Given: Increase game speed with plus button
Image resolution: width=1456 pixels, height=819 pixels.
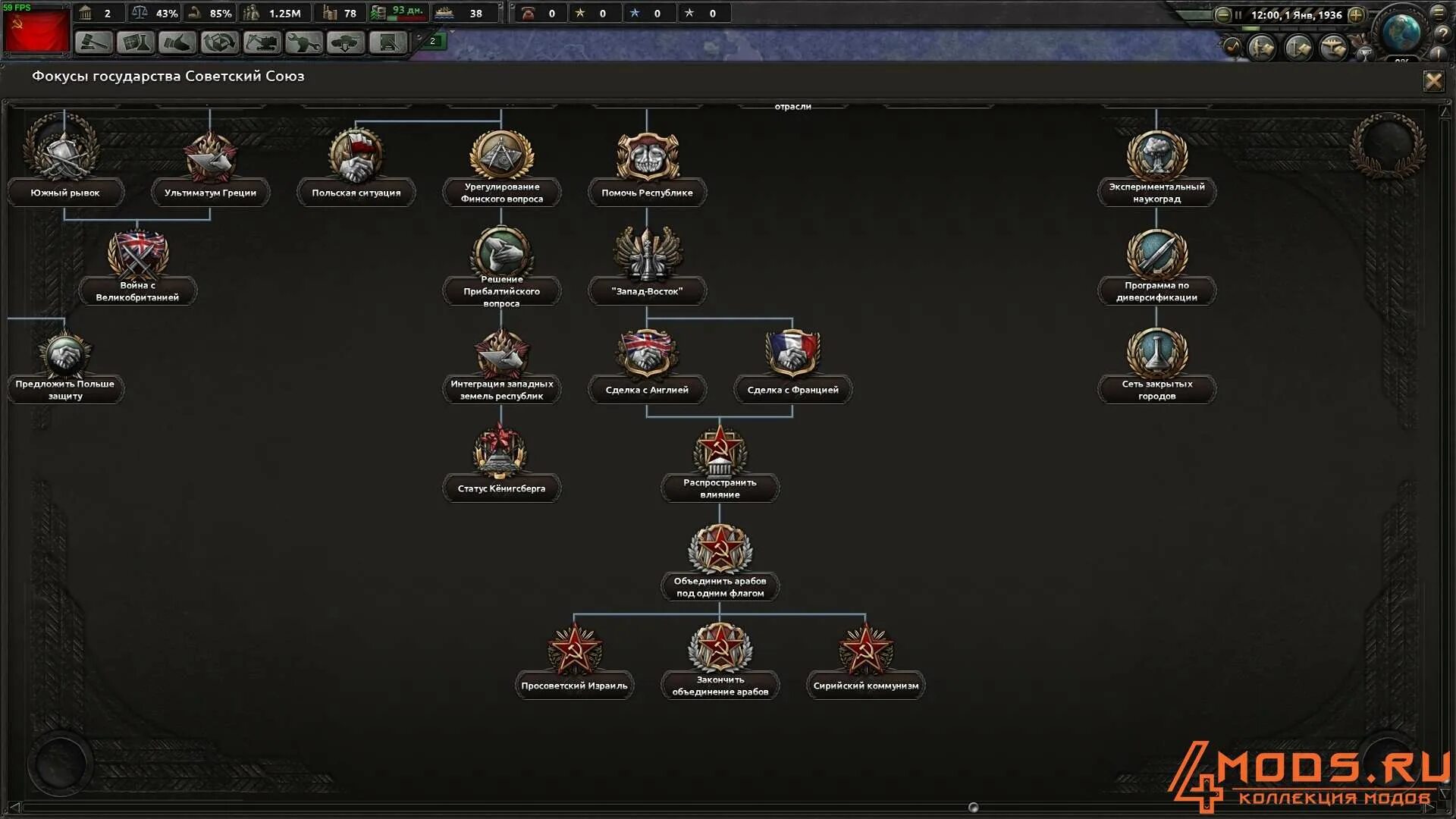Looking at the screenshot, I should point(1356,14).
